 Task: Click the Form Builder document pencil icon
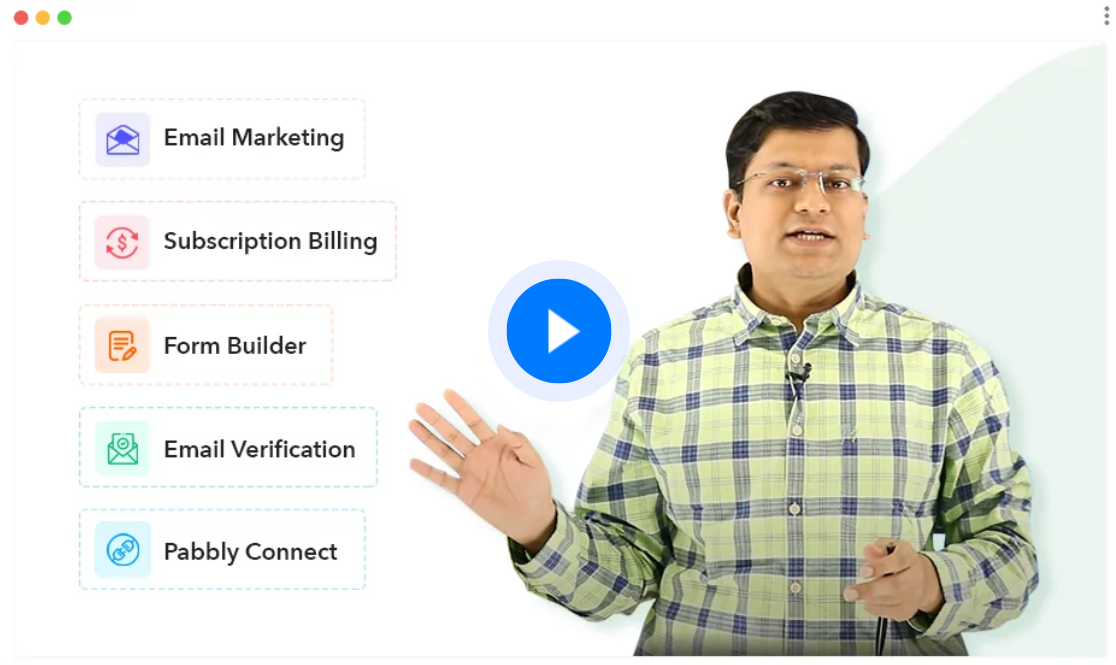122,345
